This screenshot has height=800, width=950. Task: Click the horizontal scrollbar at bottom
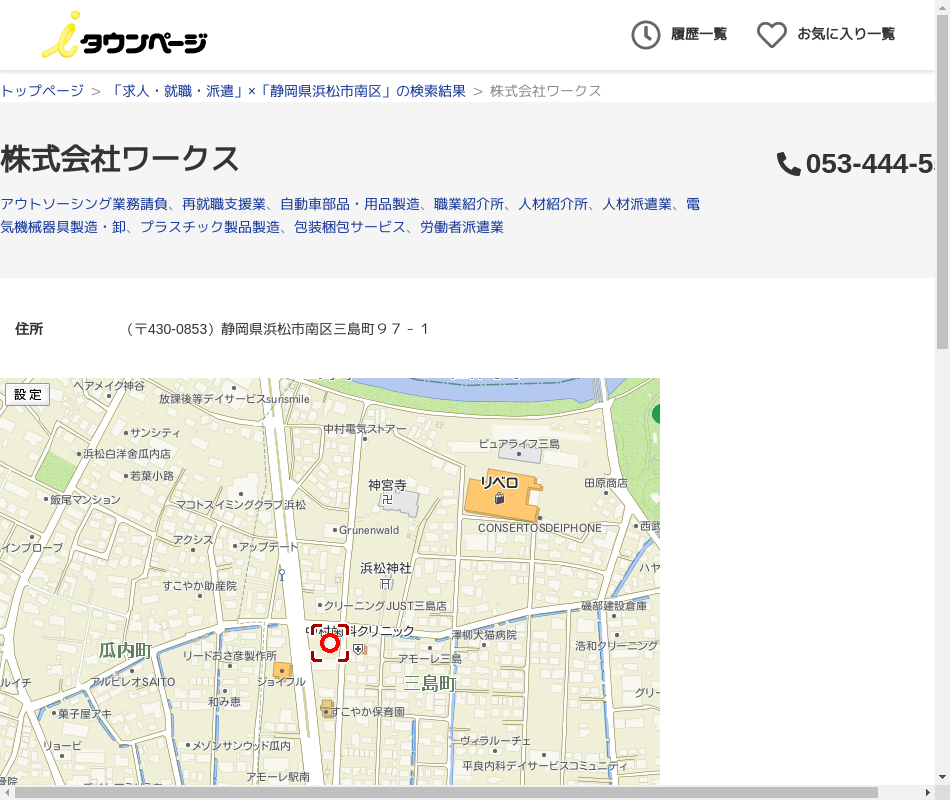click(445, 792)
